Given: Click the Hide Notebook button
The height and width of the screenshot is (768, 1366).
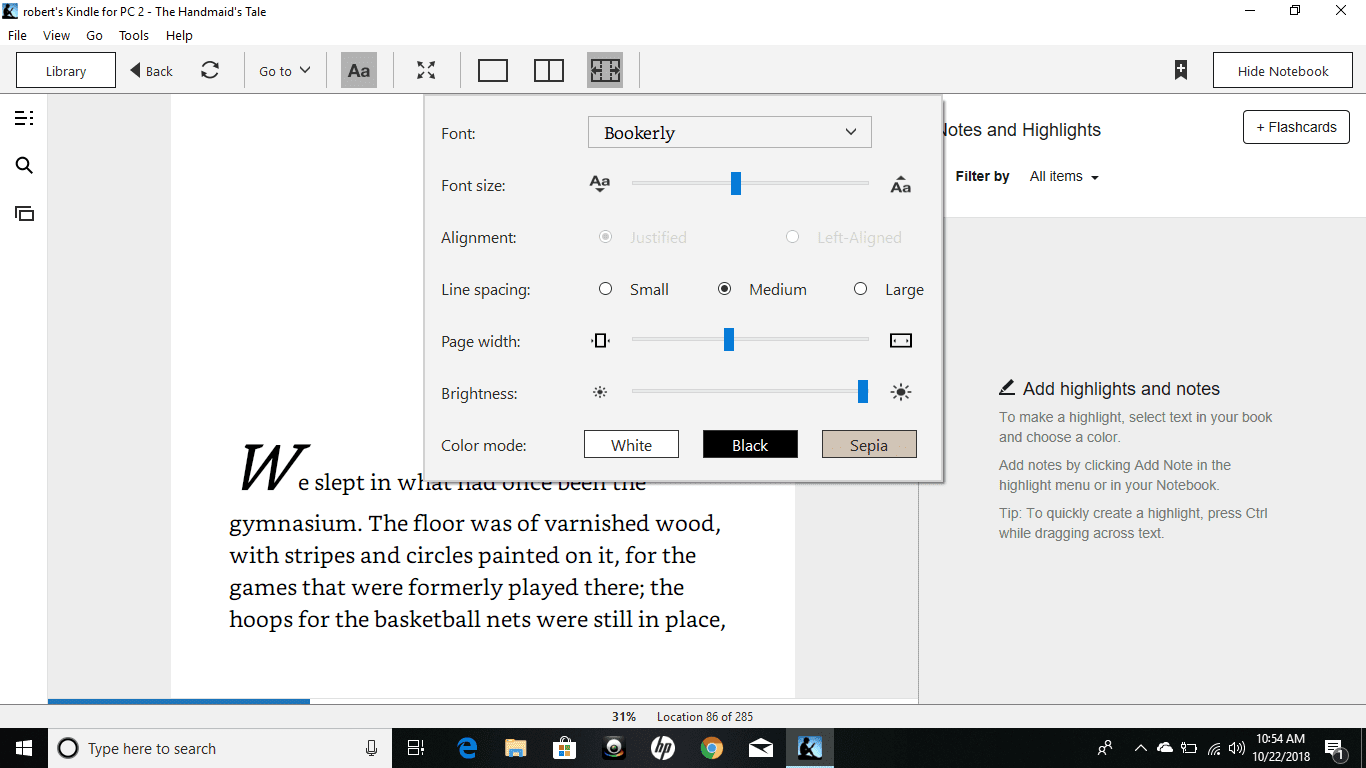Looking at the screenshot, I should click(x=1282, y=71).
